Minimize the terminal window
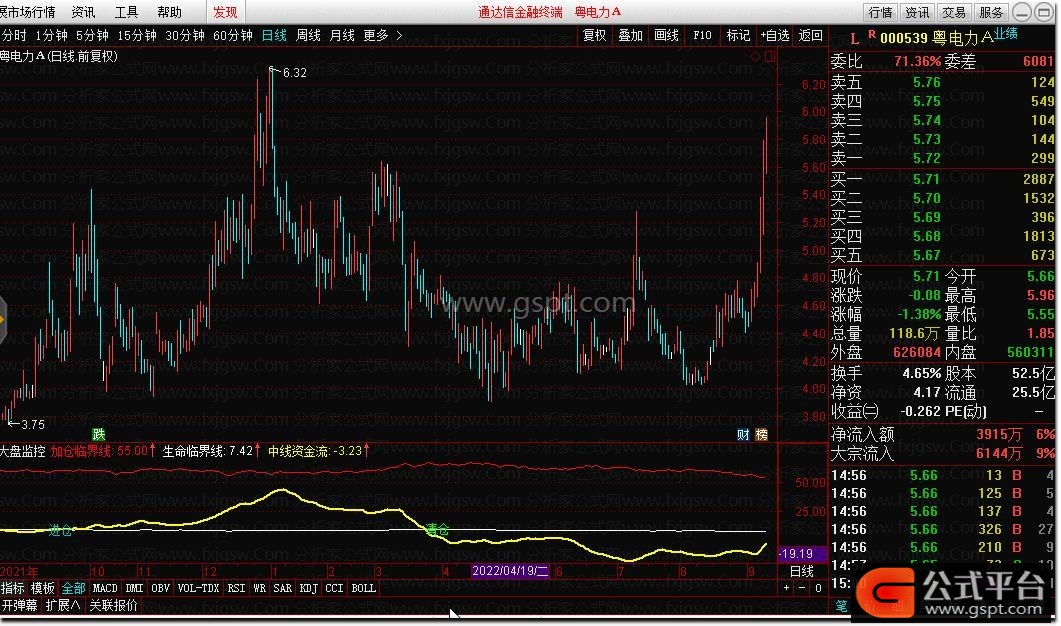 1022,12
